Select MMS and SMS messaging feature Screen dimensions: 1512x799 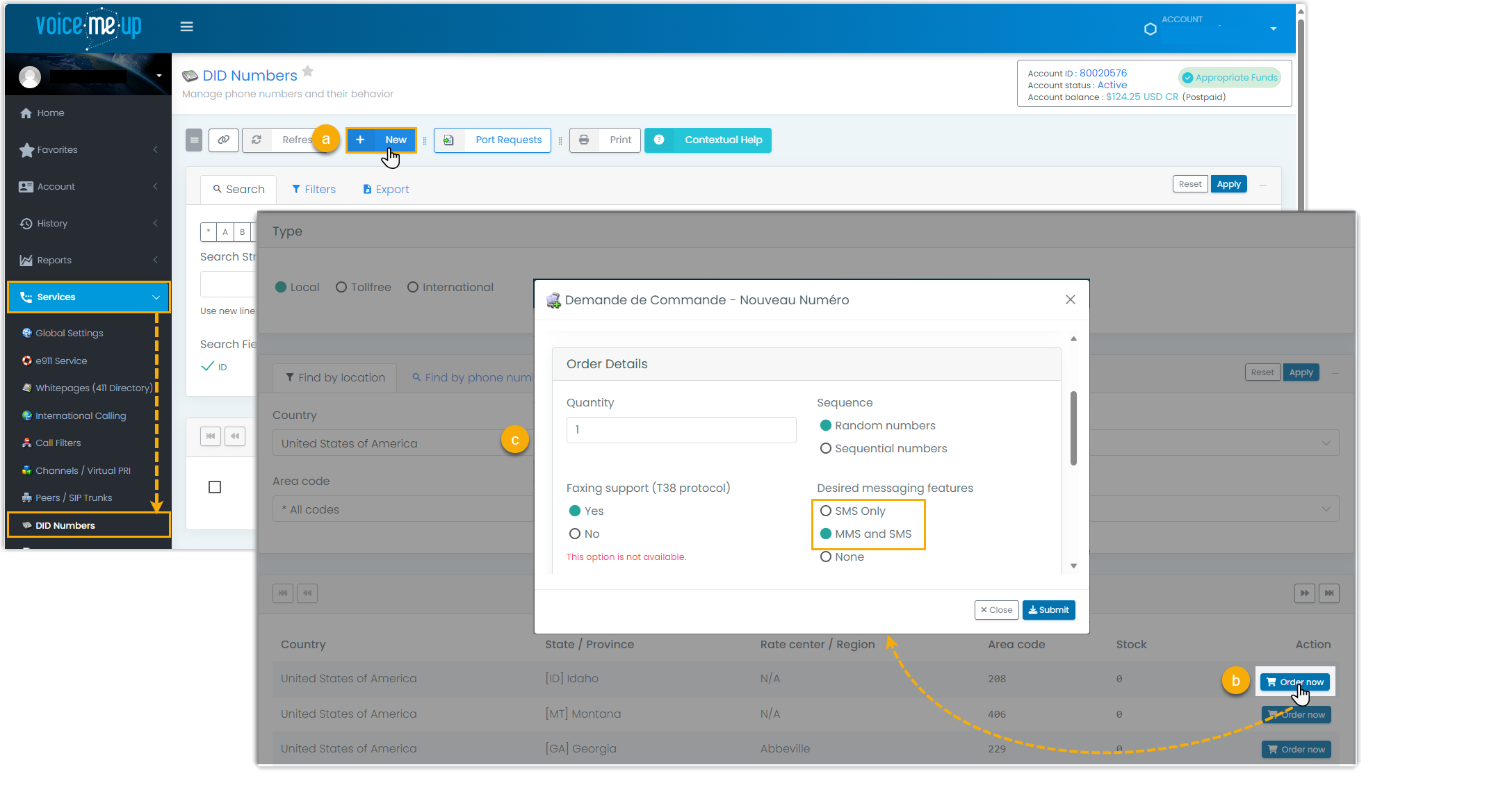[x=826, y=534]
